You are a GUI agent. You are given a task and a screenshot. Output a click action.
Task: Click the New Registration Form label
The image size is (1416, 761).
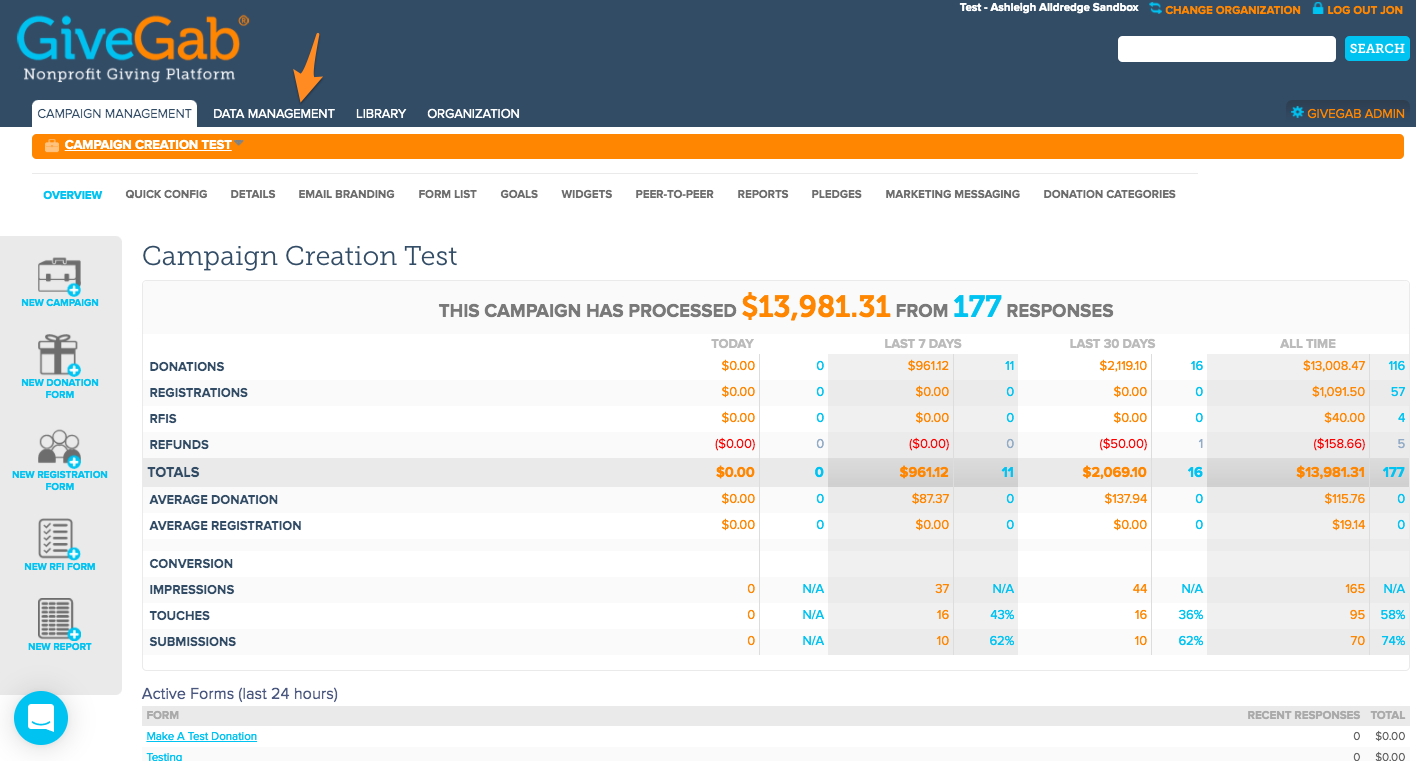point(60,480)
